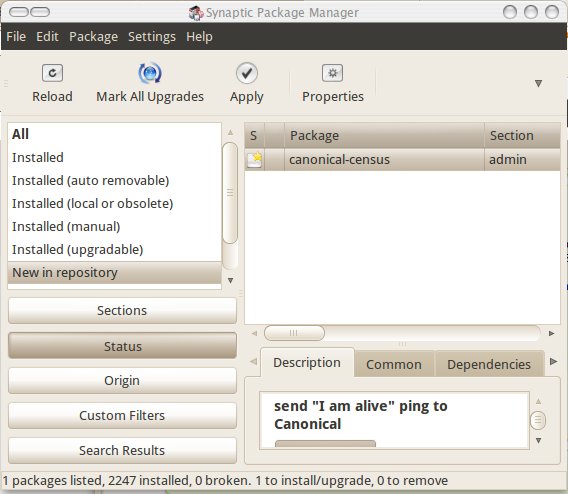Viewport: 568px width, 494px height.
Task: Click package list scroll-right arrow
Action: pyautogui.click(x=551, y=333)
